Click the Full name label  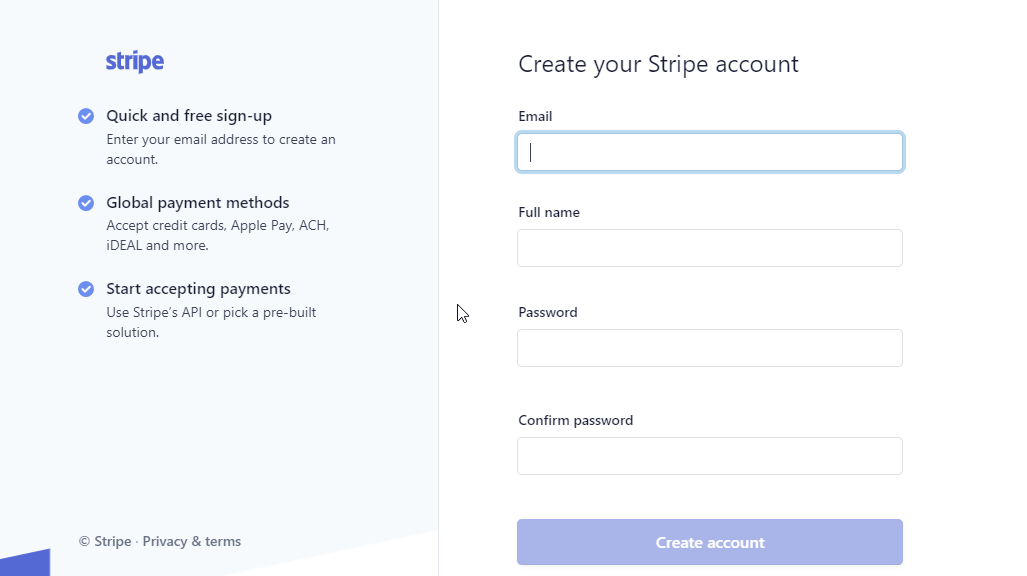click(x=548, y=212)
